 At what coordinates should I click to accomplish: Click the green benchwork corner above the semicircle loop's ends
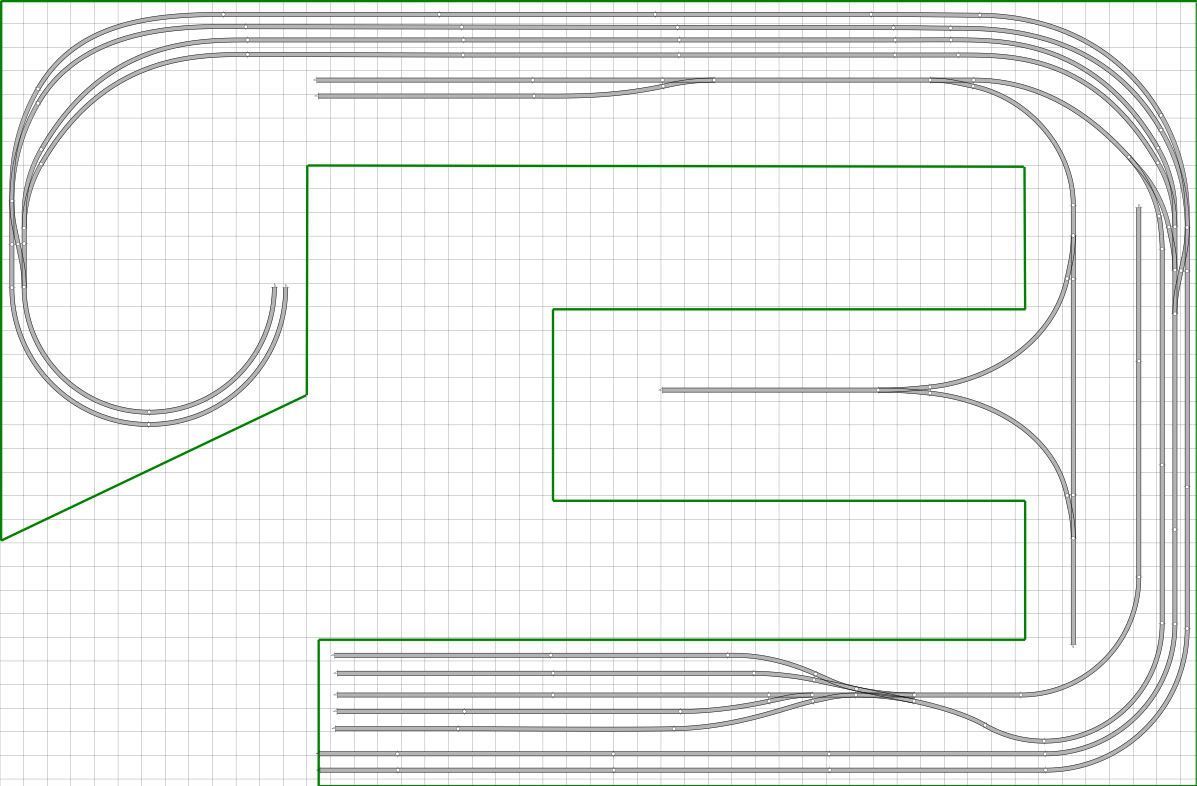(307, 166)
